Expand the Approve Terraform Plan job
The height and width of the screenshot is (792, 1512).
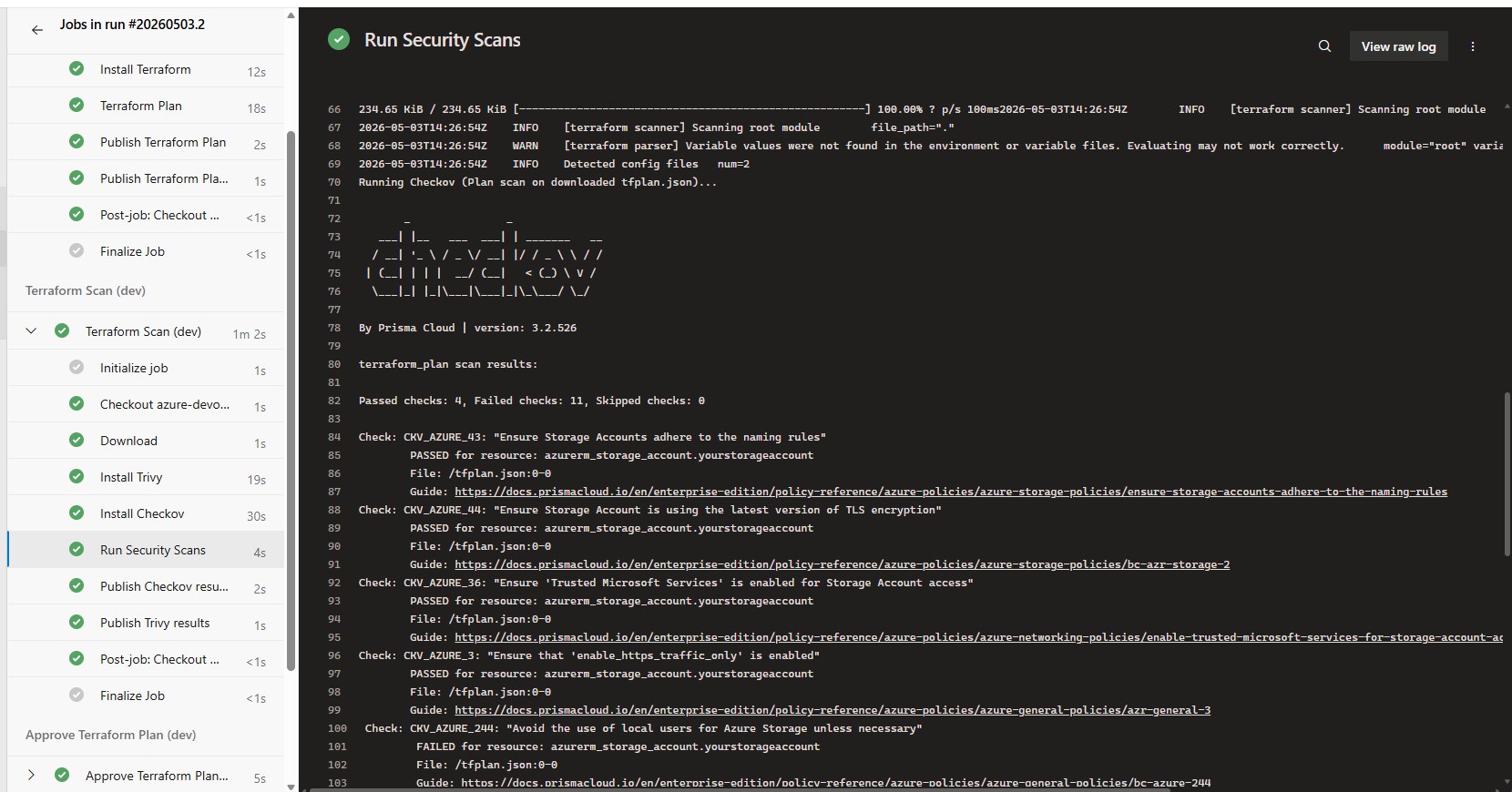[31, 776]
